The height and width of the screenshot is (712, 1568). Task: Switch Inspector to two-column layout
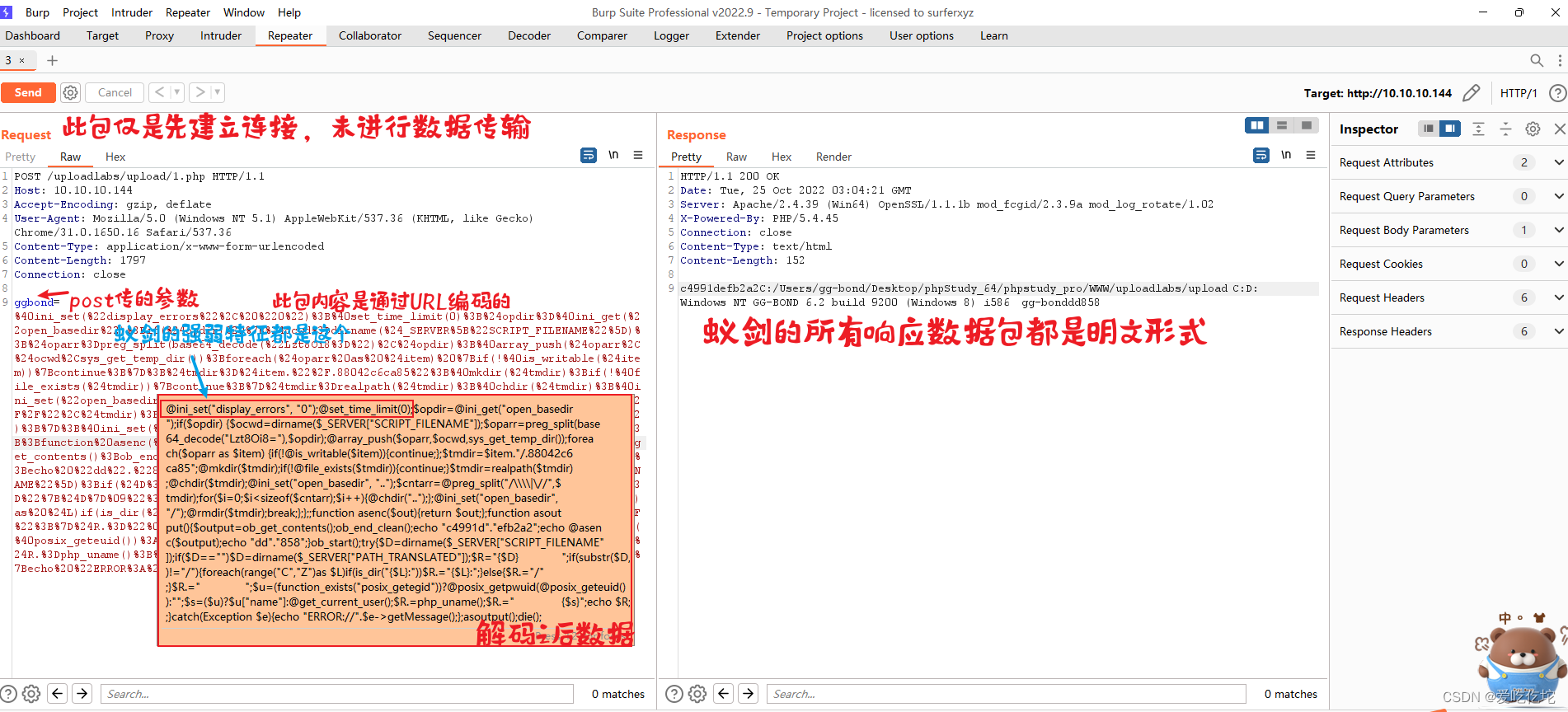coord(1450,129)
